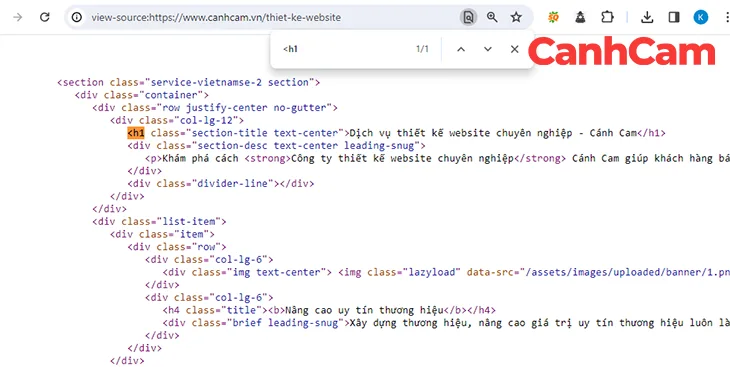Click the "img text-center" div tag
Screen dimensions: 730x367
pyautogui.click(x=247, y=272)
